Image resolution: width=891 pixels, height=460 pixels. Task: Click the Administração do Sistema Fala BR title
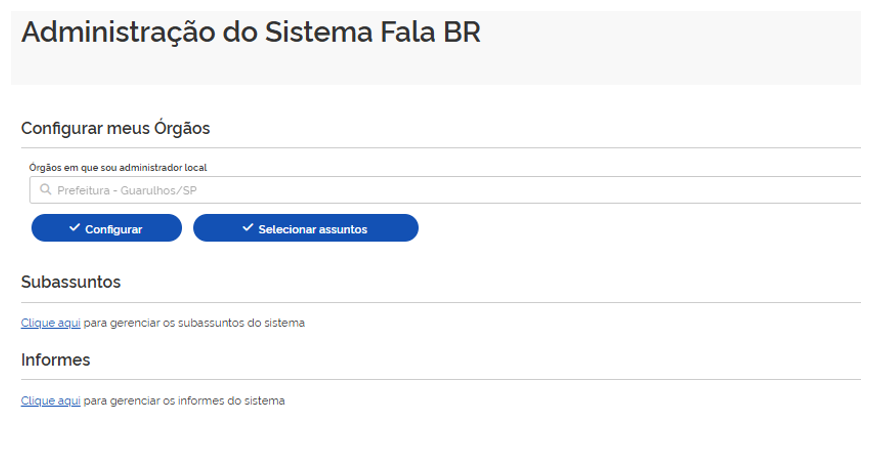tap(251, 32)
